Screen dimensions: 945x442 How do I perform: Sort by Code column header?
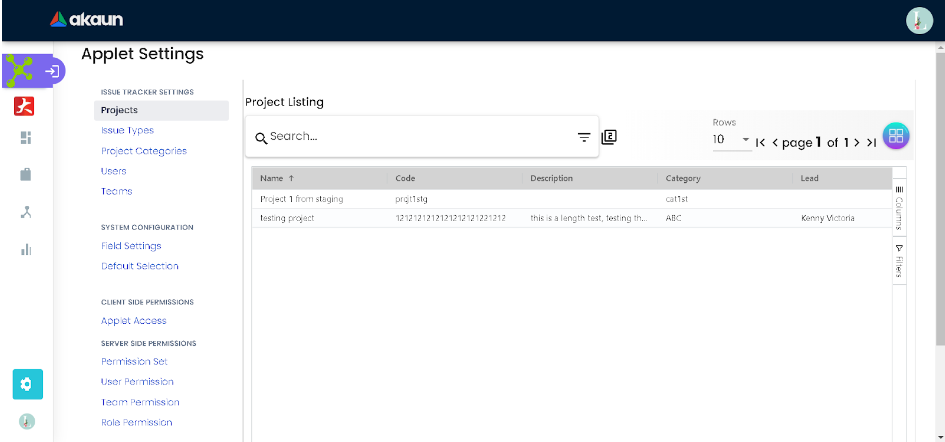454,178
